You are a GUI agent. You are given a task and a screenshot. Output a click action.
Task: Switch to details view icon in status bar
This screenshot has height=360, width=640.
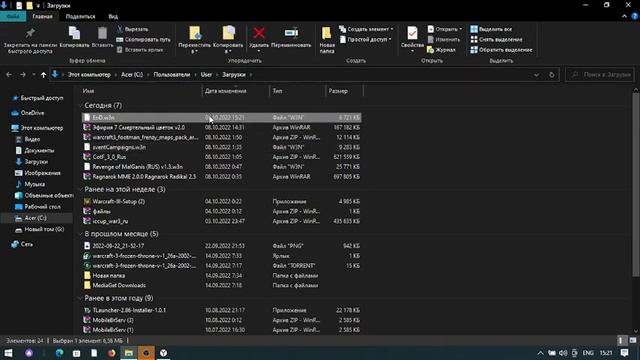(x=621, y=340)
